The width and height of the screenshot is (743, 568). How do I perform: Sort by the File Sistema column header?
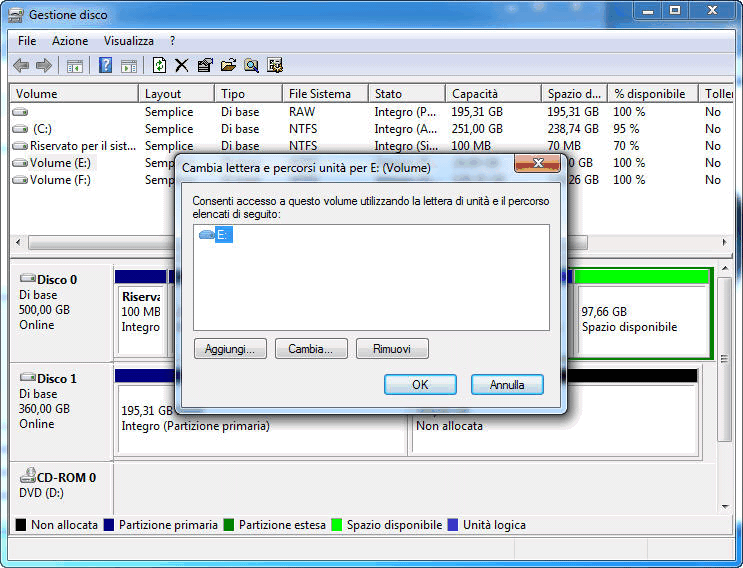coord(325,94)
